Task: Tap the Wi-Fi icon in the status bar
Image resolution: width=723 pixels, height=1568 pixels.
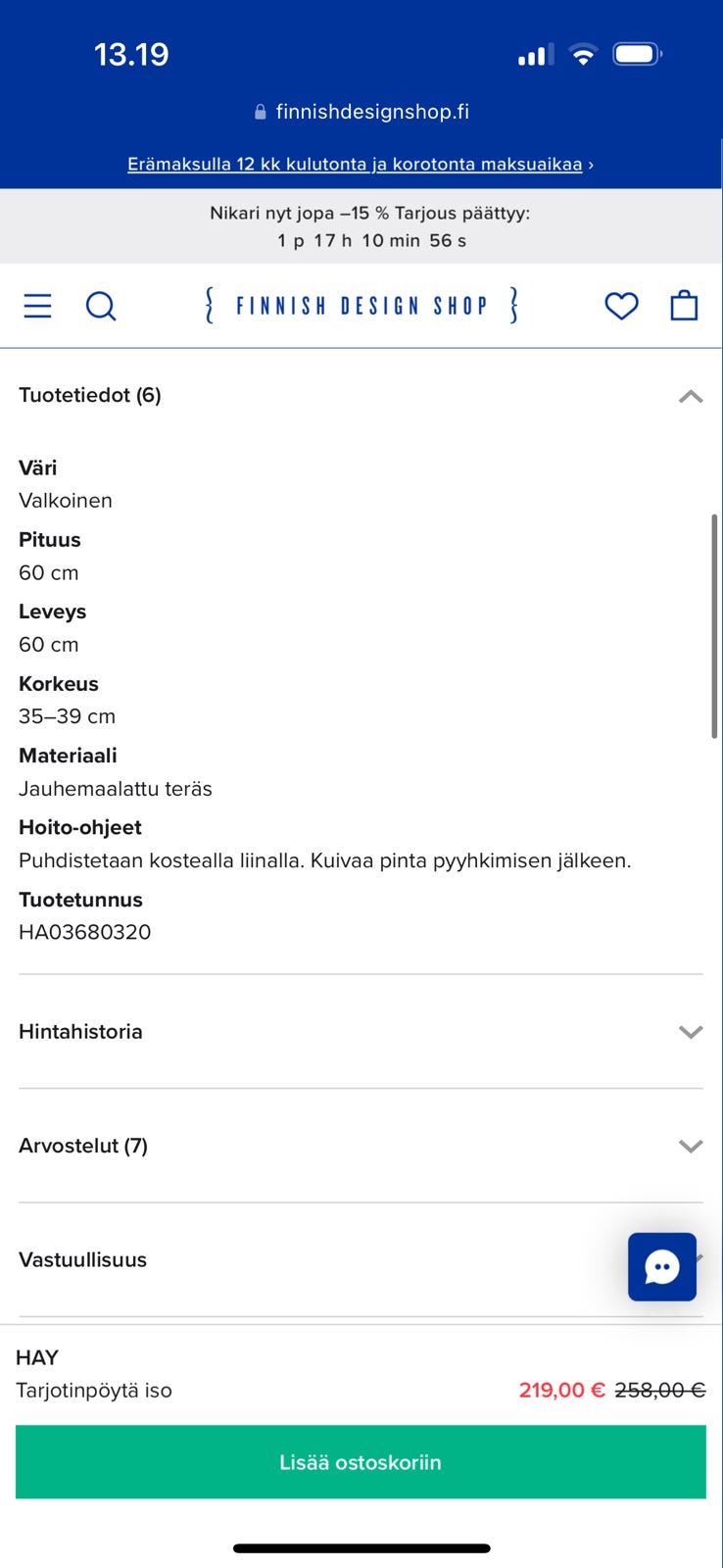Action: (x=583, y=54)
